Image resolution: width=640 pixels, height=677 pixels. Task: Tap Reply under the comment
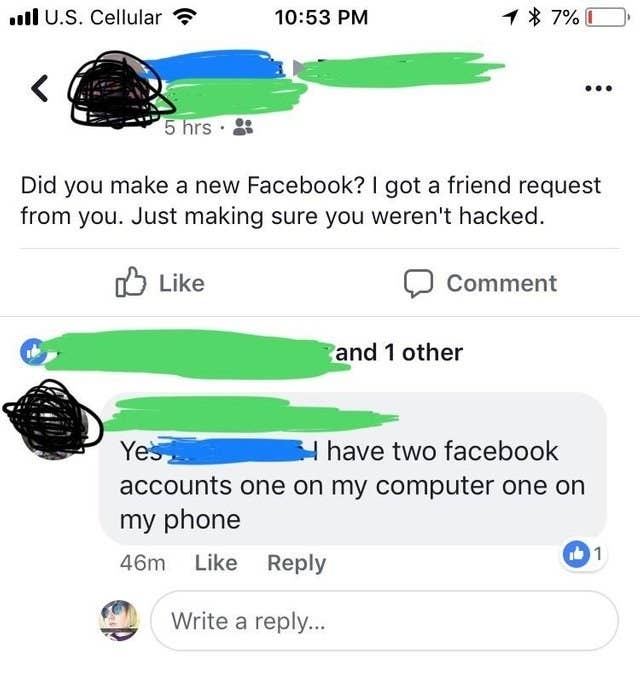coord(296,563)
